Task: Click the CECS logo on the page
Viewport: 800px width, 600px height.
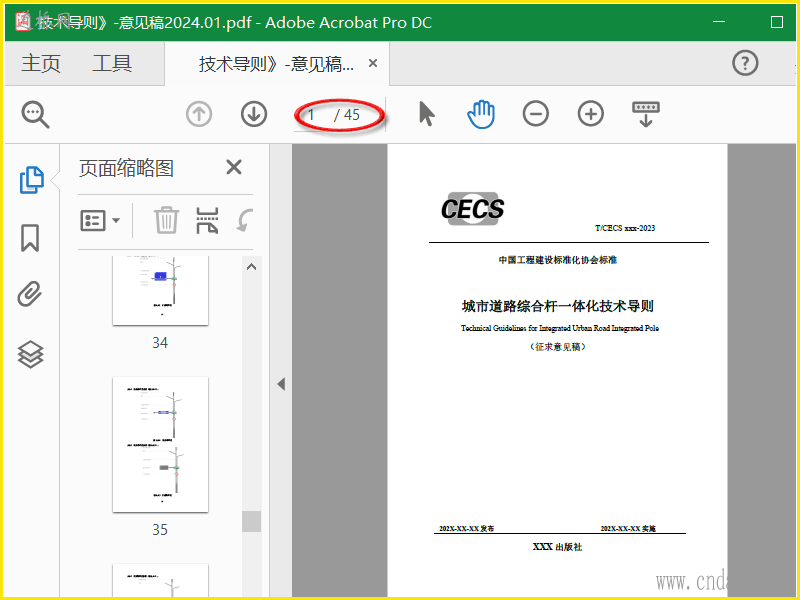Action: (472, 209)
